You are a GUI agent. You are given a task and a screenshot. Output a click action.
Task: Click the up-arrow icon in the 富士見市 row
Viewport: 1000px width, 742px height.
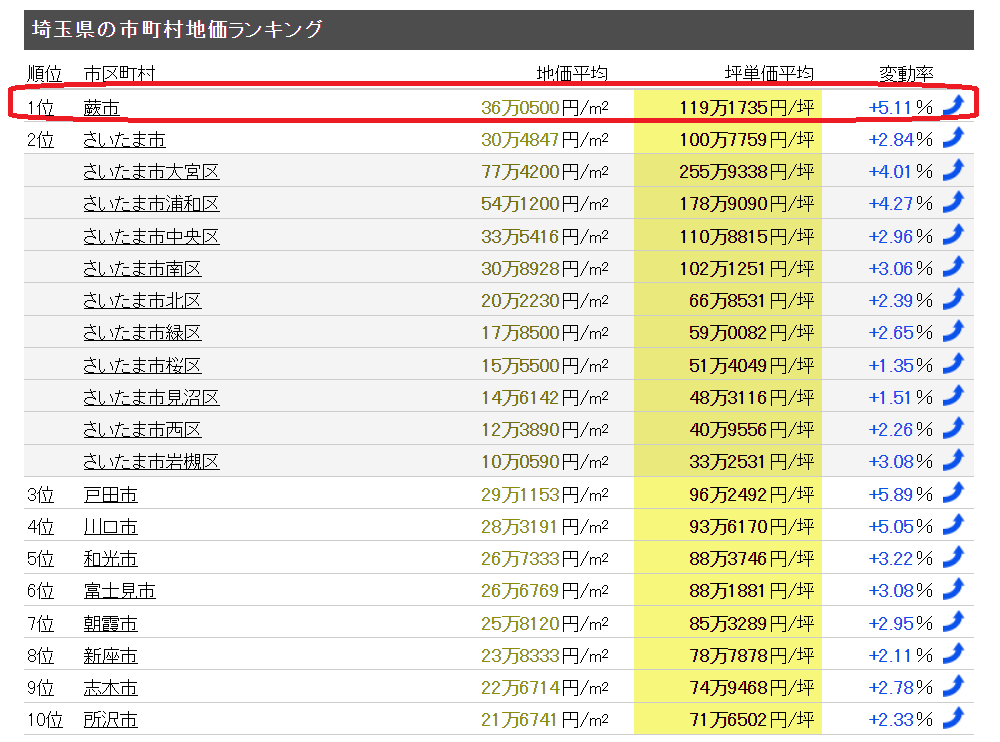[x=953, y=588]
